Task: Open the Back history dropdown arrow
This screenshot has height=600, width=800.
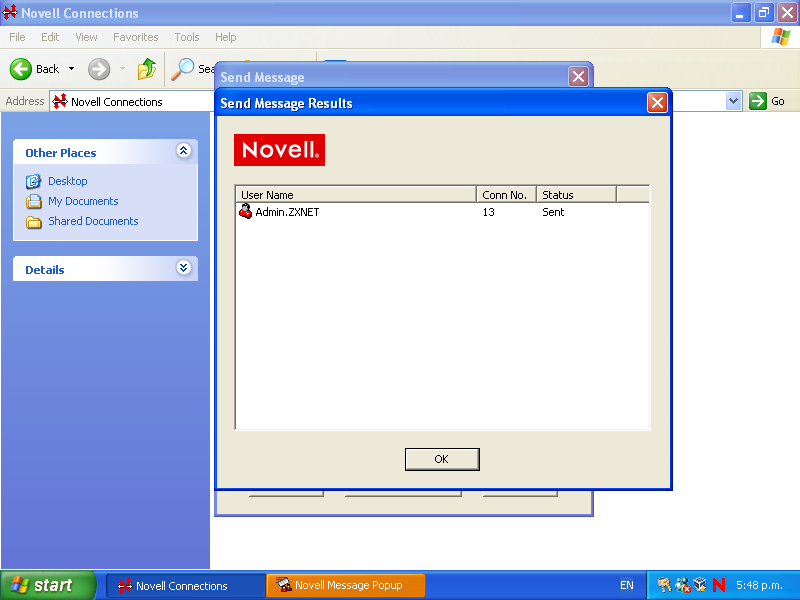Action: click(x=71, y=69)
